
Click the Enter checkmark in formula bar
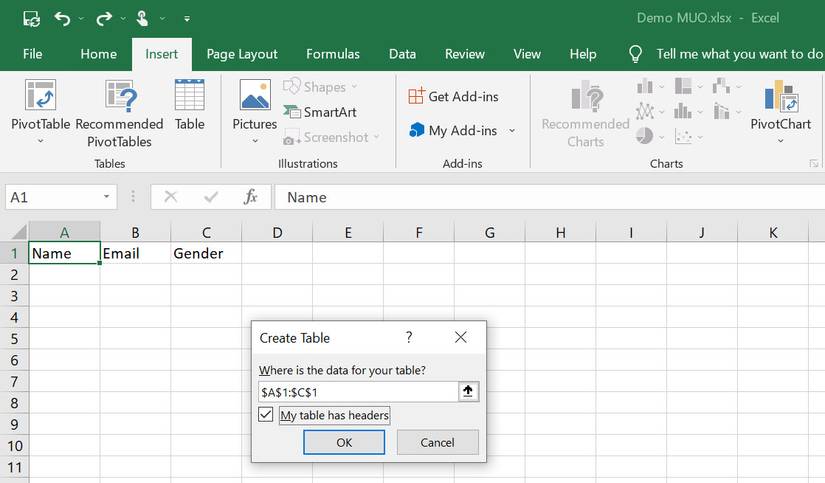(211, 197)
